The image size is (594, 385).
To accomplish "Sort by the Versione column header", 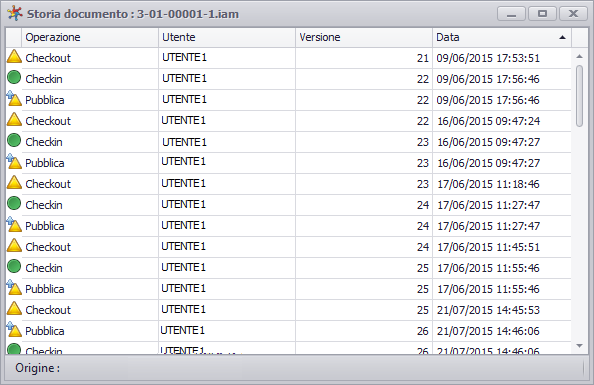I will tap(364, 37).
